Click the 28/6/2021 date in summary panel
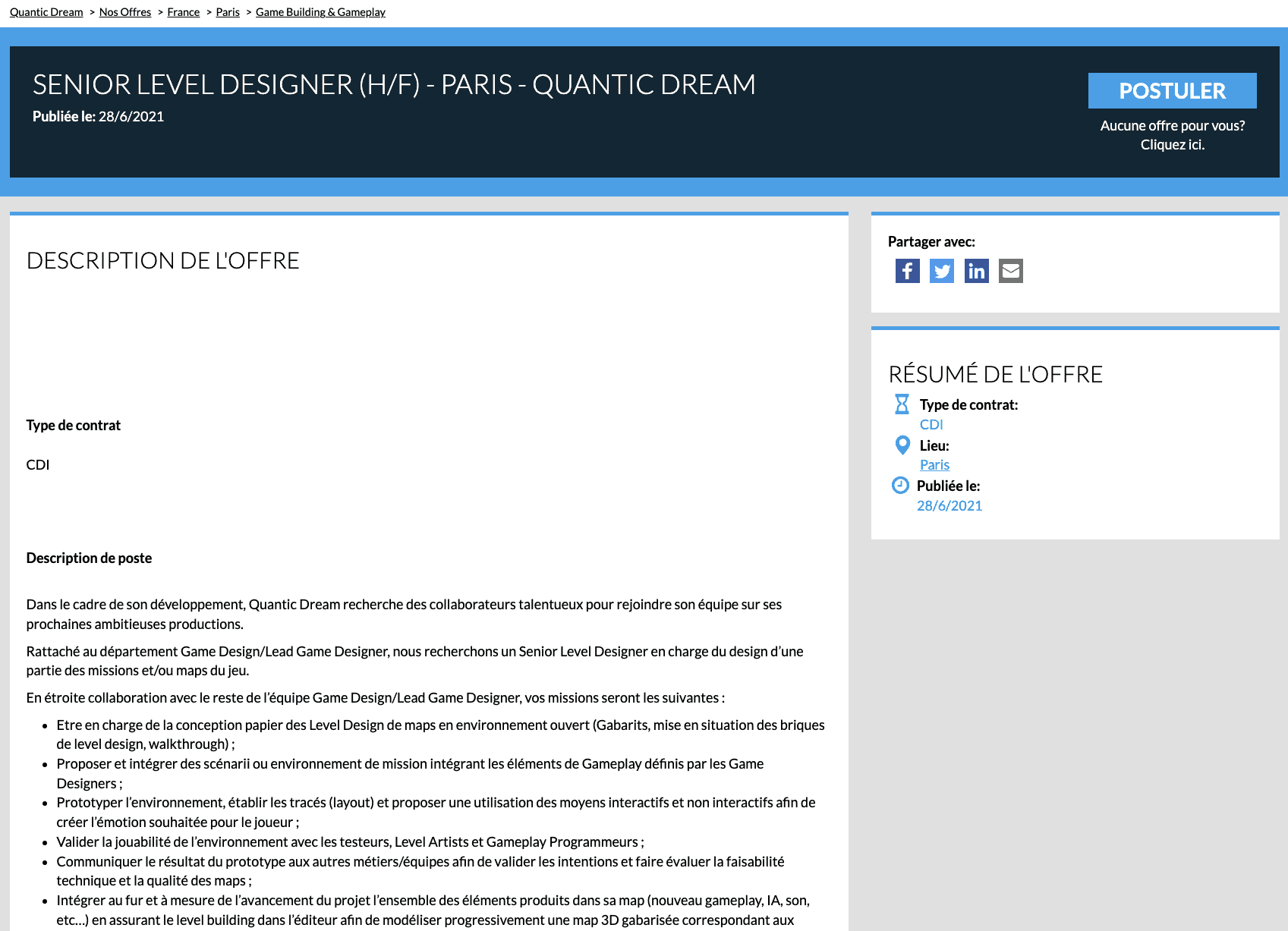1288x931 pixels. pyautogui.click(x=949, y=506)
